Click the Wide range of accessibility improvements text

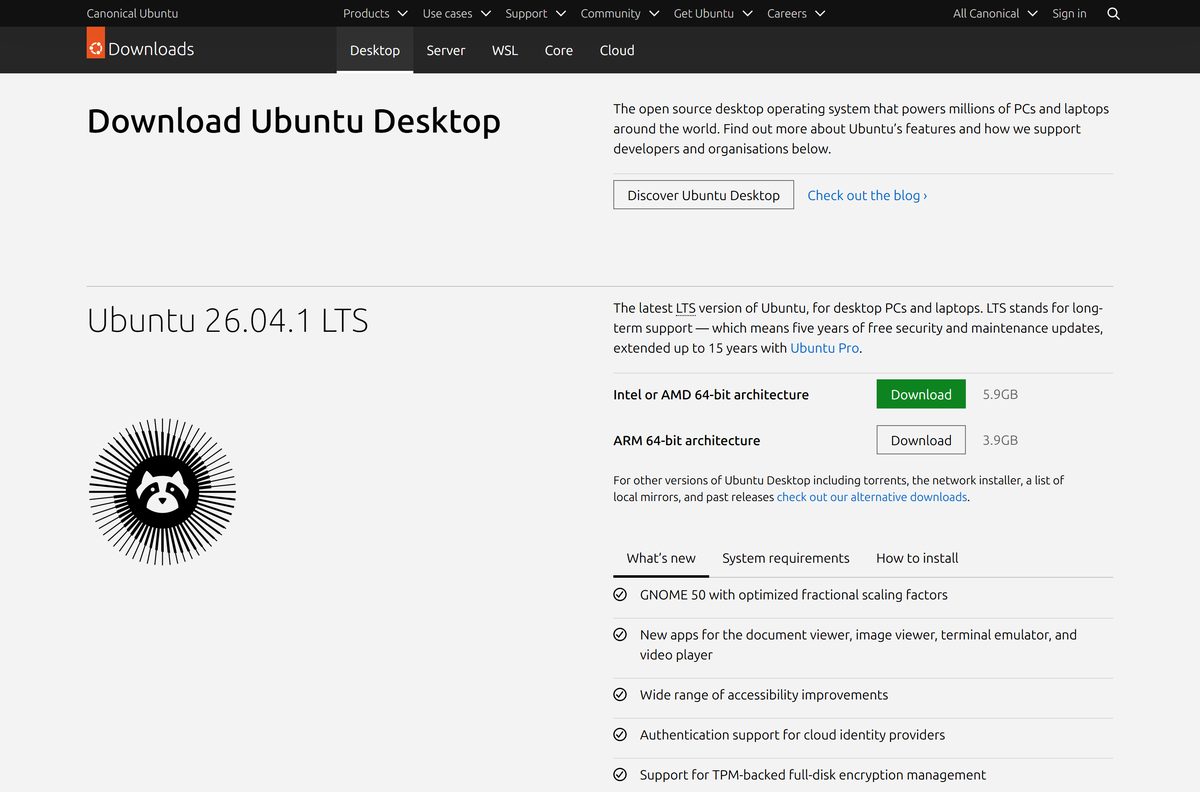764,694
